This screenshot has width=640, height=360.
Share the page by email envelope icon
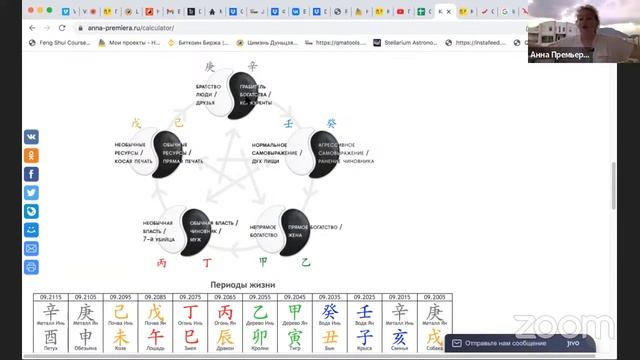coord(31,249)
